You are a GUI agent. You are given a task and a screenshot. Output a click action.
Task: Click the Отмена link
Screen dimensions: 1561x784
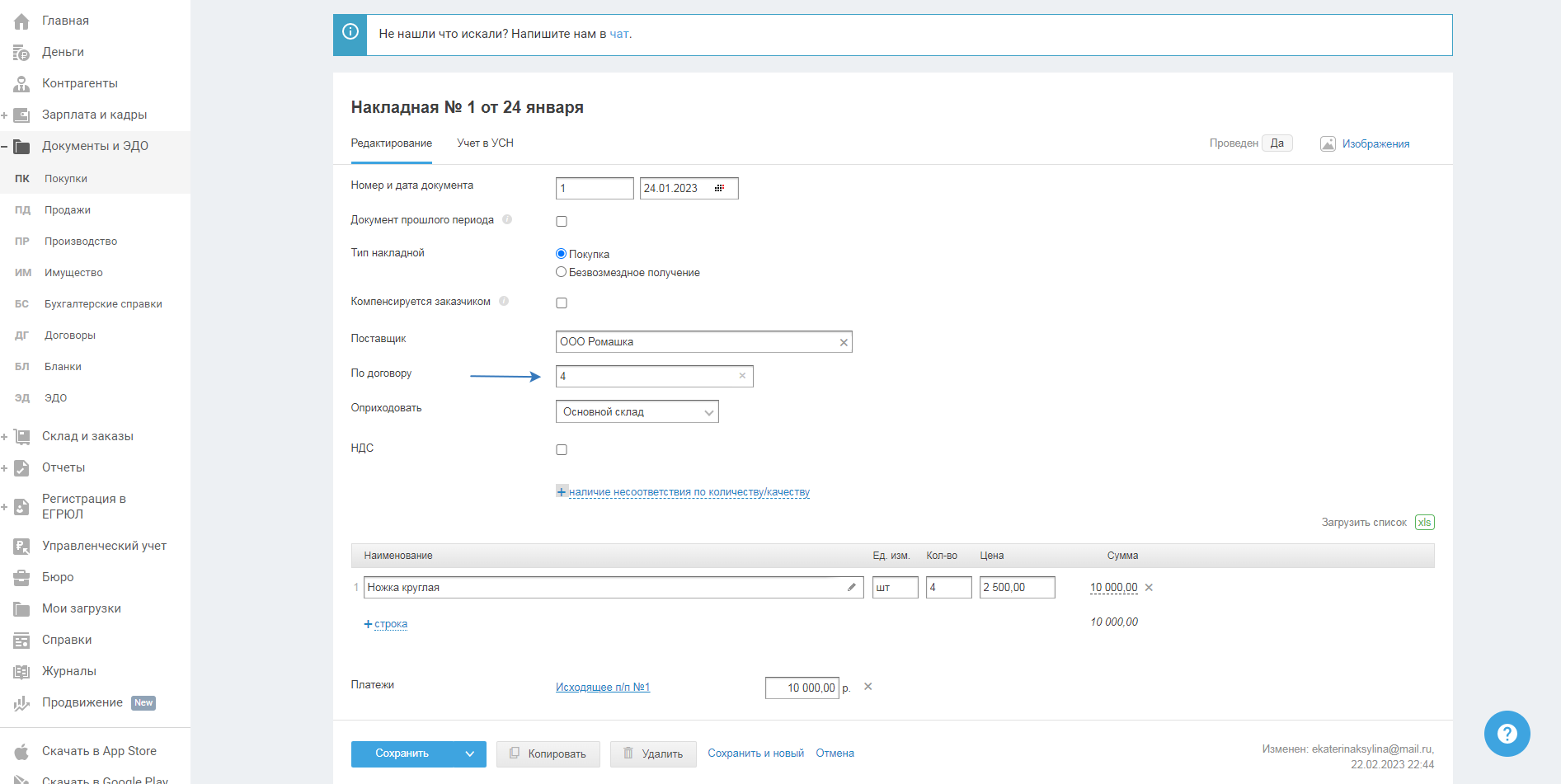click(x=835, y=753)
